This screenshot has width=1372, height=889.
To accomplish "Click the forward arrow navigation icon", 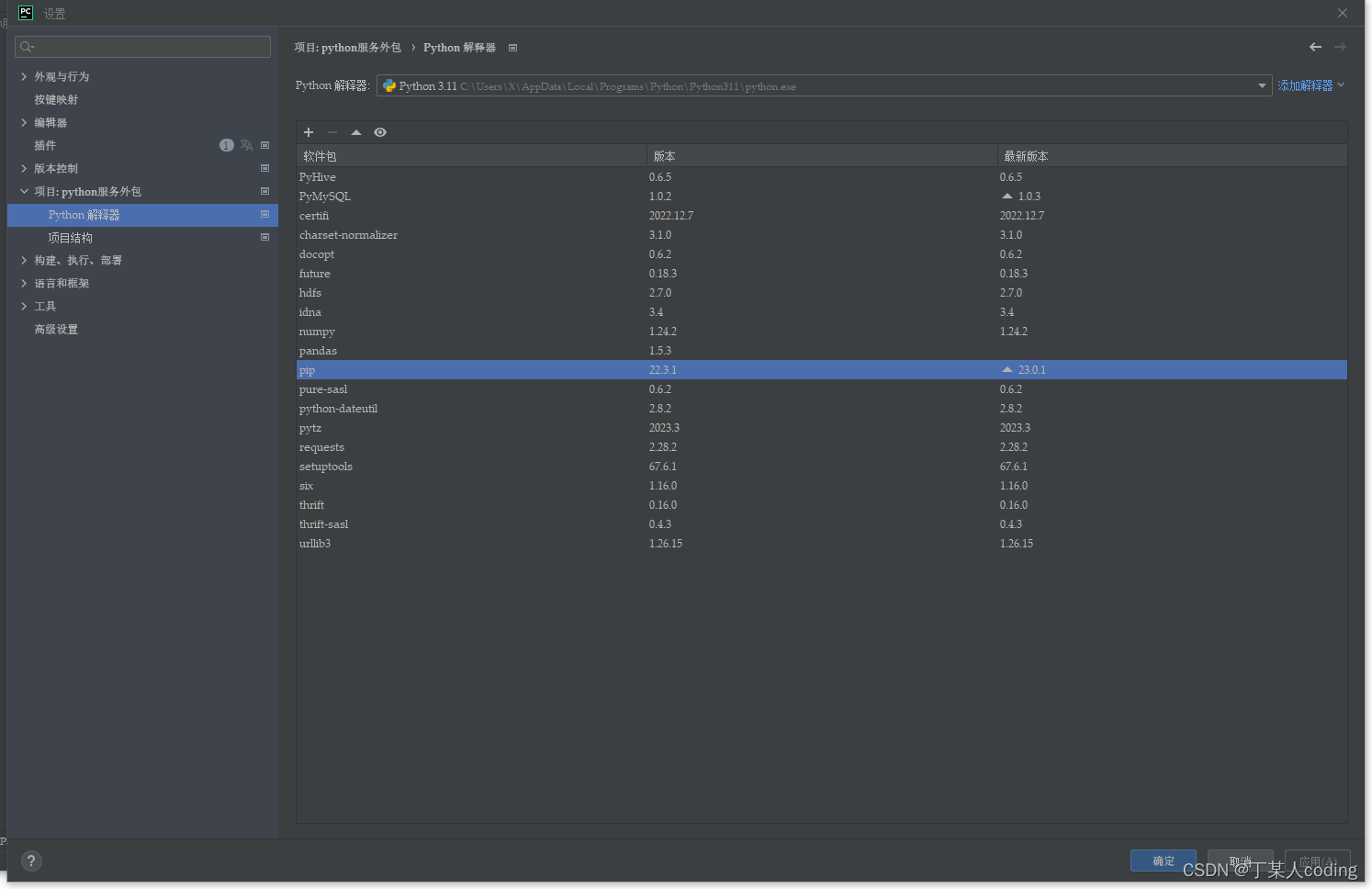I will tap(1340, 47).
